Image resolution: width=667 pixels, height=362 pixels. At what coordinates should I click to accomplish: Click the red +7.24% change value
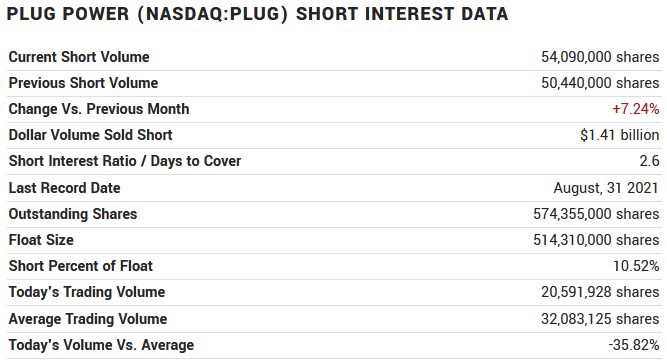click(636, 109)
